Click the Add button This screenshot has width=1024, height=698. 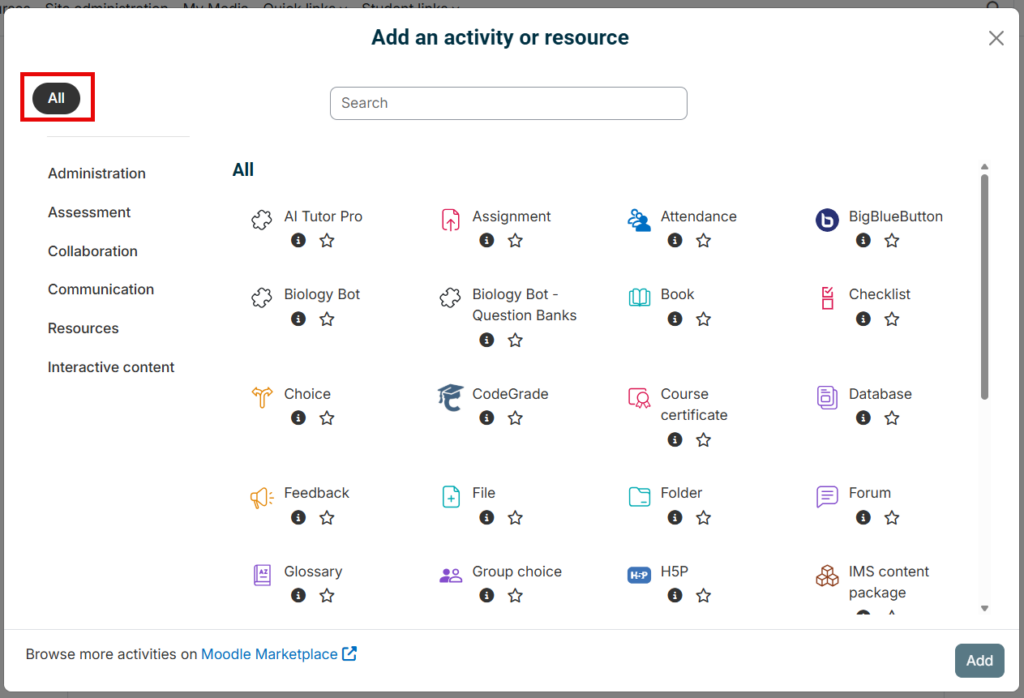coord(979,660)
